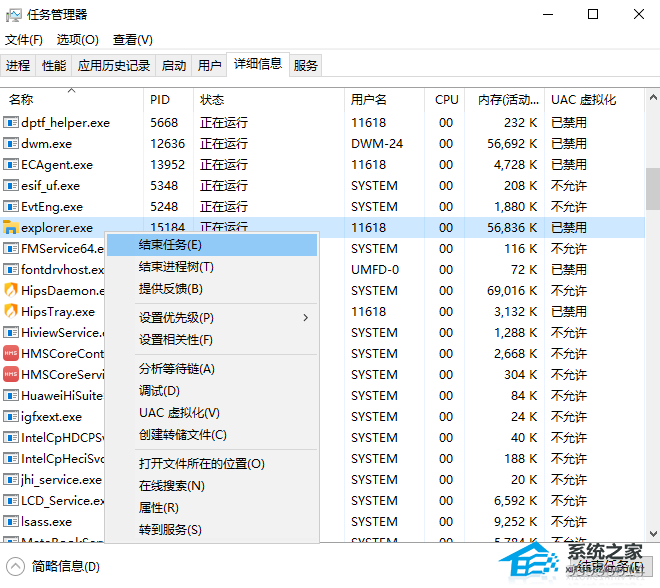Sort by the 名称 column header

click(x=72, y=100)
